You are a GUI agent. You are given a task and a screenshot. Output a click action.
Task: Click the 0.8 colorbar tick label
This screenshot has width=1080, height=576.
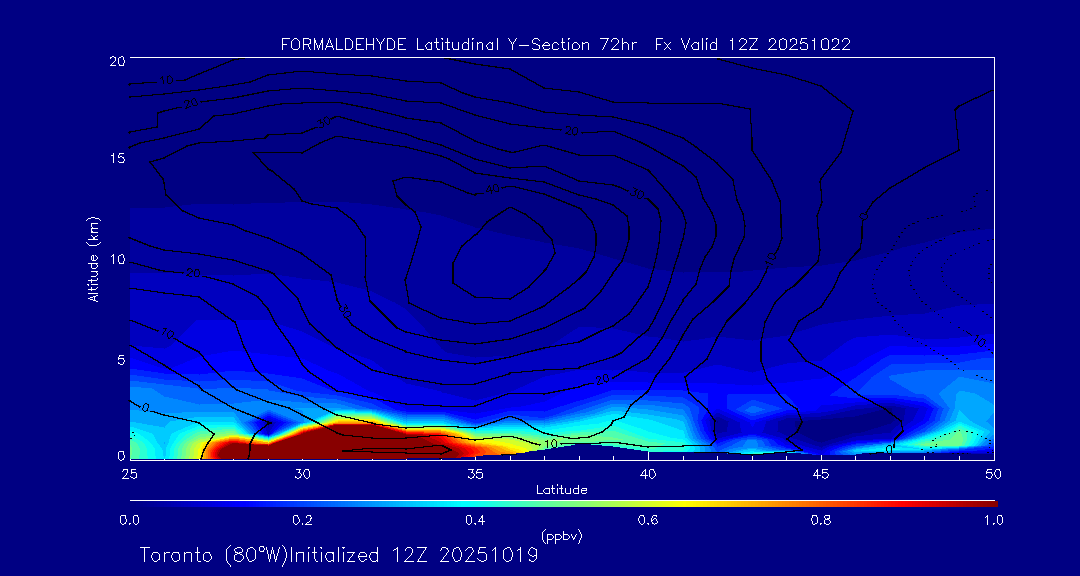point(821,520)
